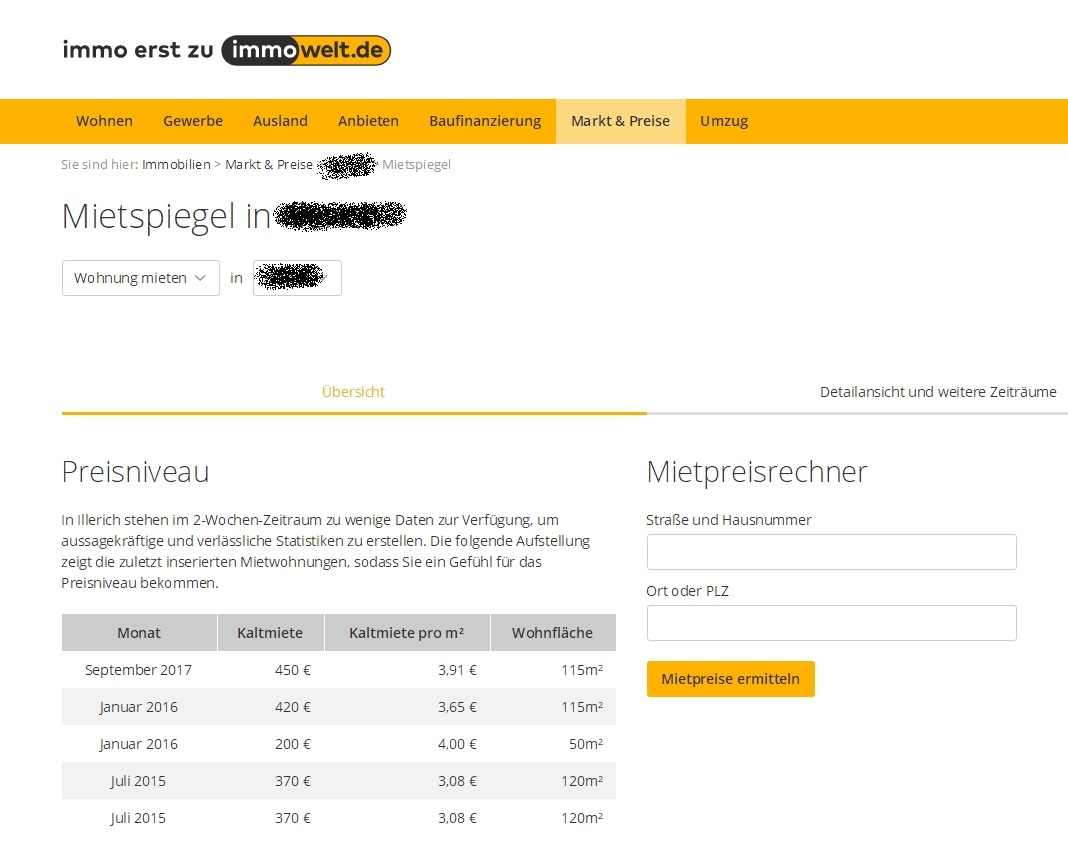This screenshot has width=1068, height=850.
Task: Click the Mietpreise ermitteln button
Action: [730, 678]
